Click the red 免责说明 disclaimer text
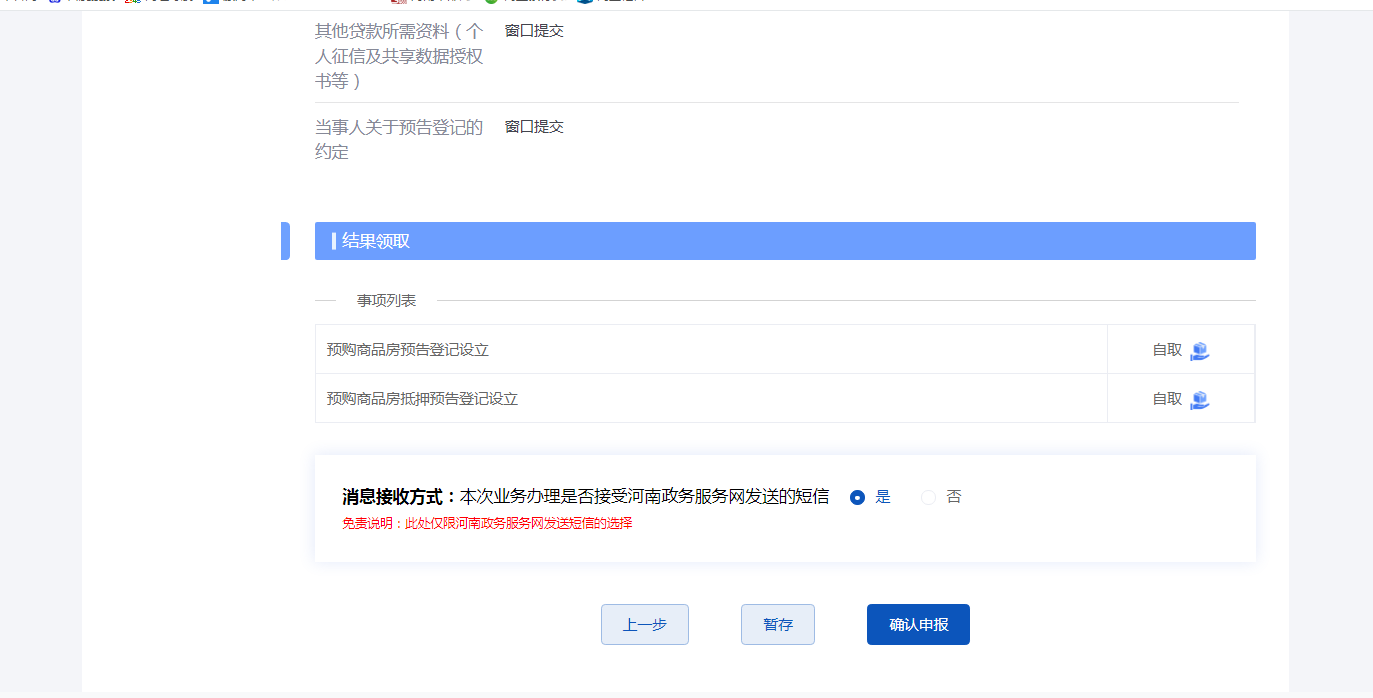Screen dimensions: 1373x698 coord(487,523)
